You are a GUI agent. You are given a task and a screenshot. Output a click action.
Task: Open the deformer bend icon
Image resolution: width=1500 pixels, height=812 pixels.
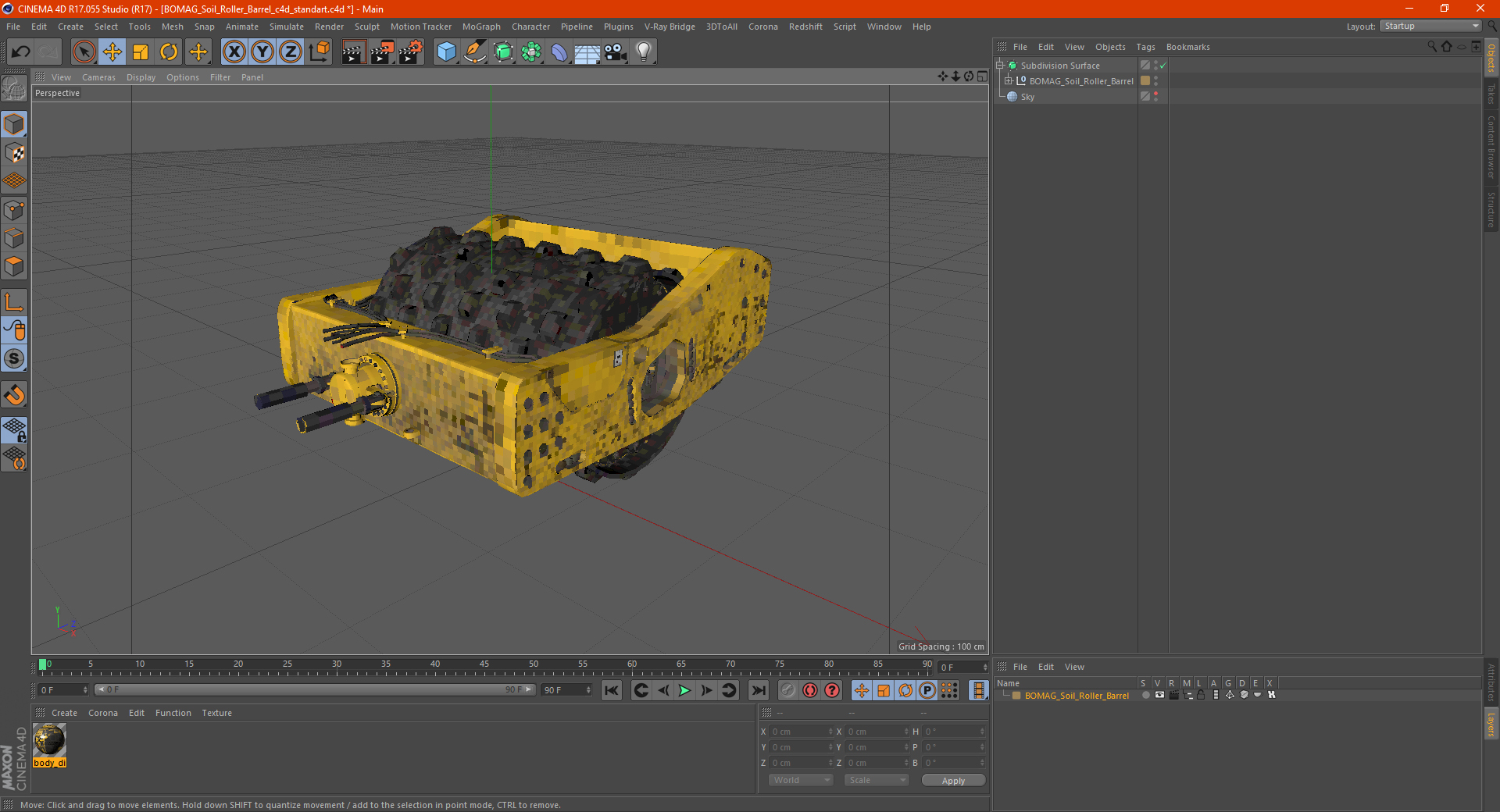pyautogui.click(x=559, y=52)
